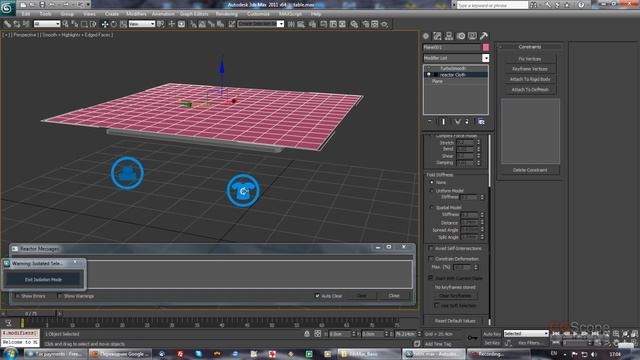Select the Uniform Model radio button
The image size is (640, 360).
pyautogui.click(x=432, y=191)
